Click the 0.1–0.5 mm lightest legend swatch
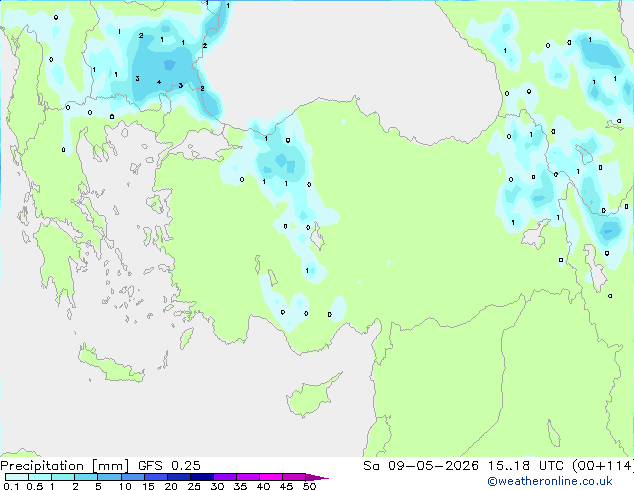The image size is (634, 490). click(17, 477)
